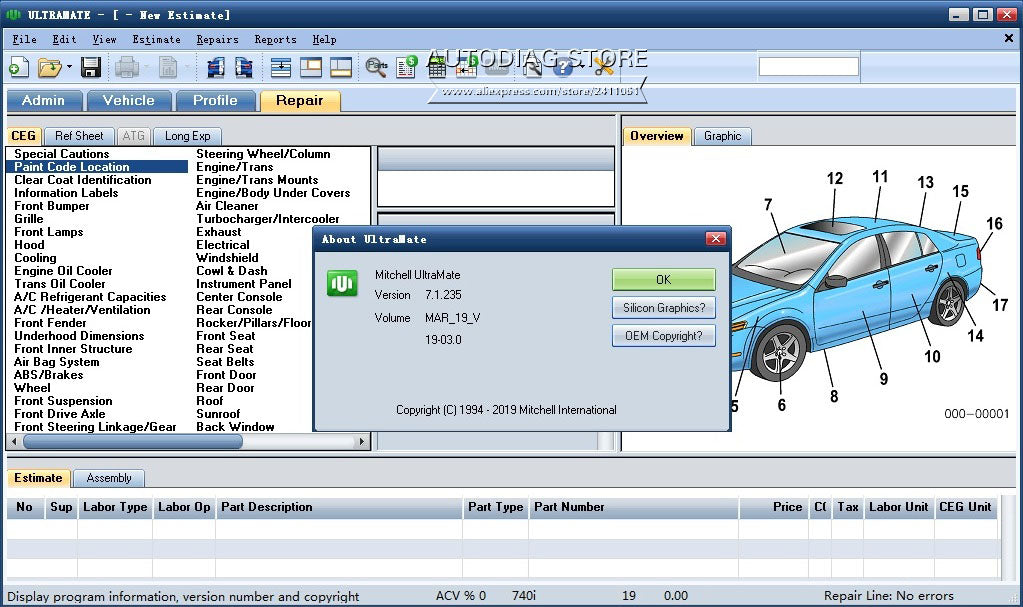
Task: Save the current estimate with the disk icon
Action: (91, 67)
